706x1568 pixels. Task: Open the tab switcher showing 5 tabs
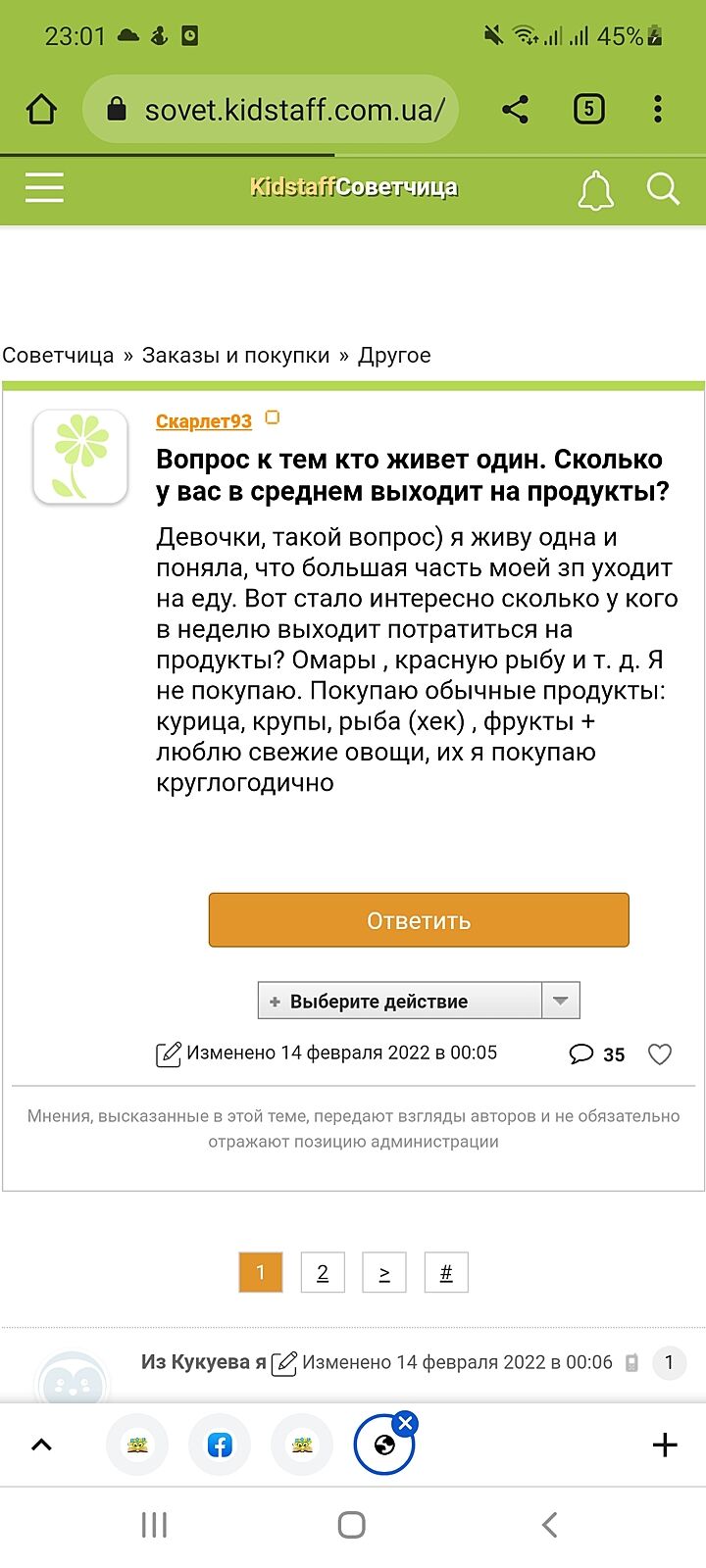[x=588, y=109]
